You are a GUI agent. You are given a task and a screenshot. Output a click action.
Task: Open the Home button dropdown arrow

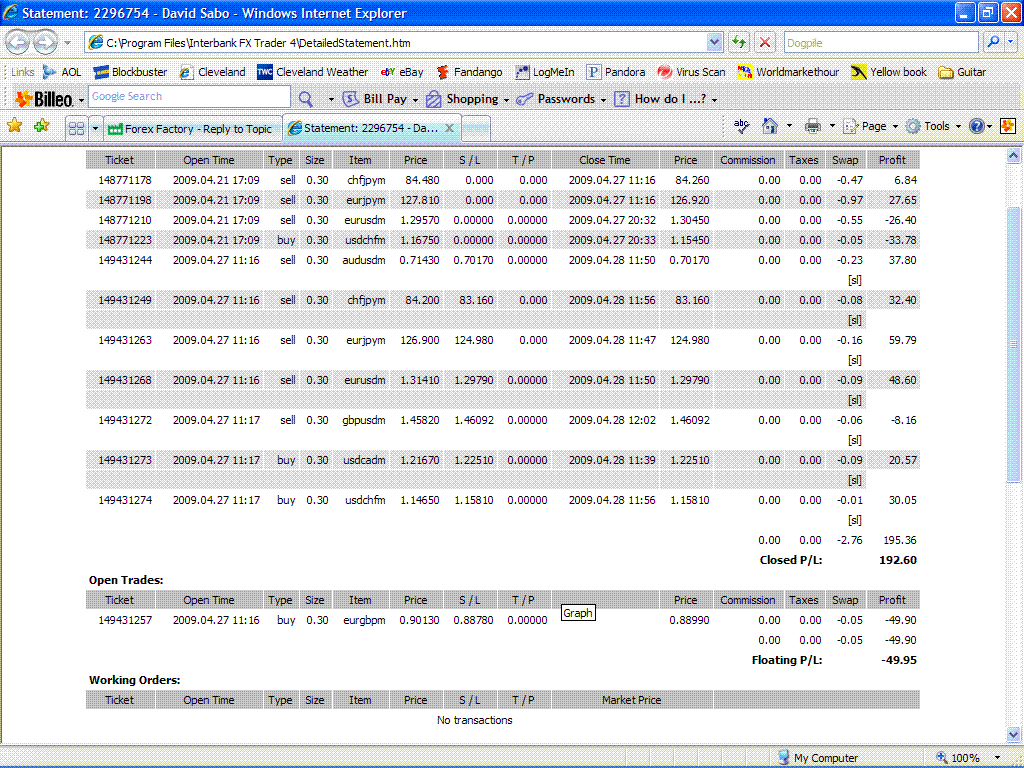pyautogui.click(x=789, y=126)
